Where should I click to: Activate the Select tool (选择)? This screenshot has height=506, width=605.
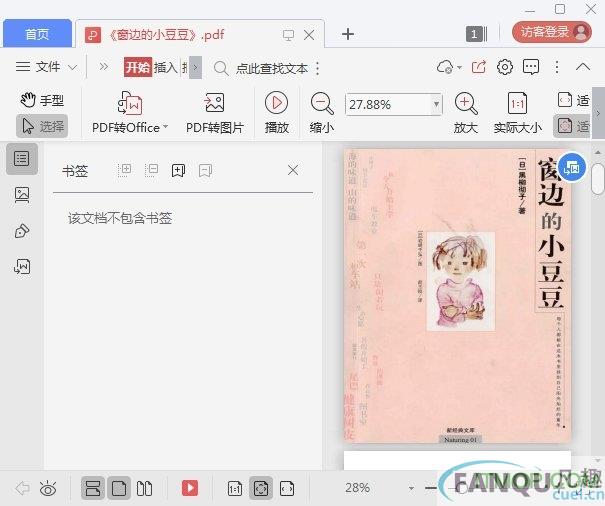(42, 126)
